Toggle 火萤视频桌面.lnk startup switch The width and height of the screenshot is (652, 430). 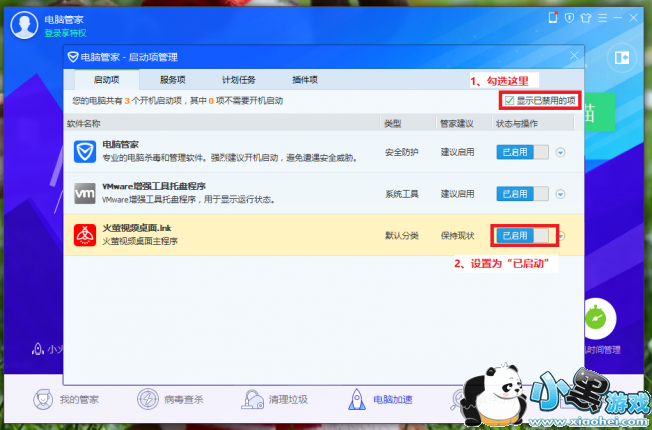pos(522,236)
